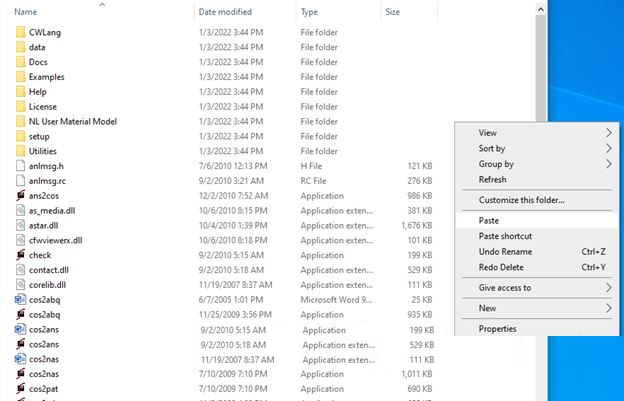Select Customize this folder...
Screen dimensions: 624x401
tap(536, 200)
